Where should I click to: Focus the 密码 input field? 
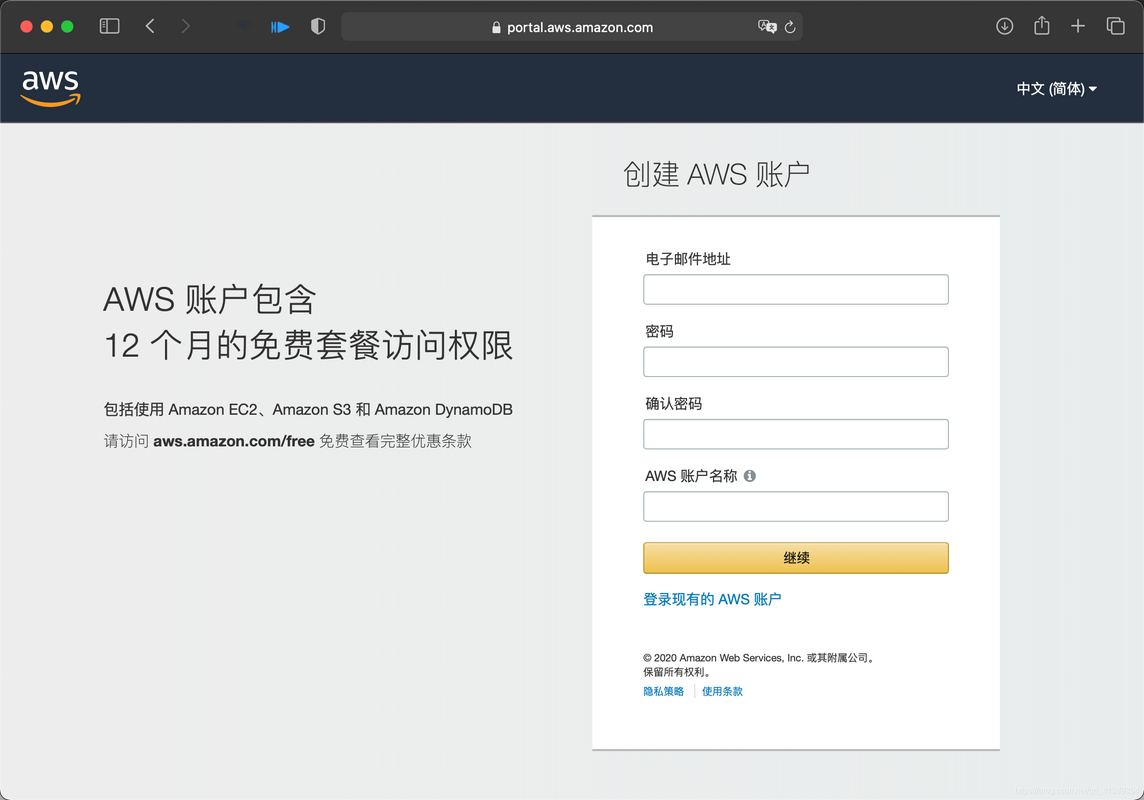[x=796, y=362]
